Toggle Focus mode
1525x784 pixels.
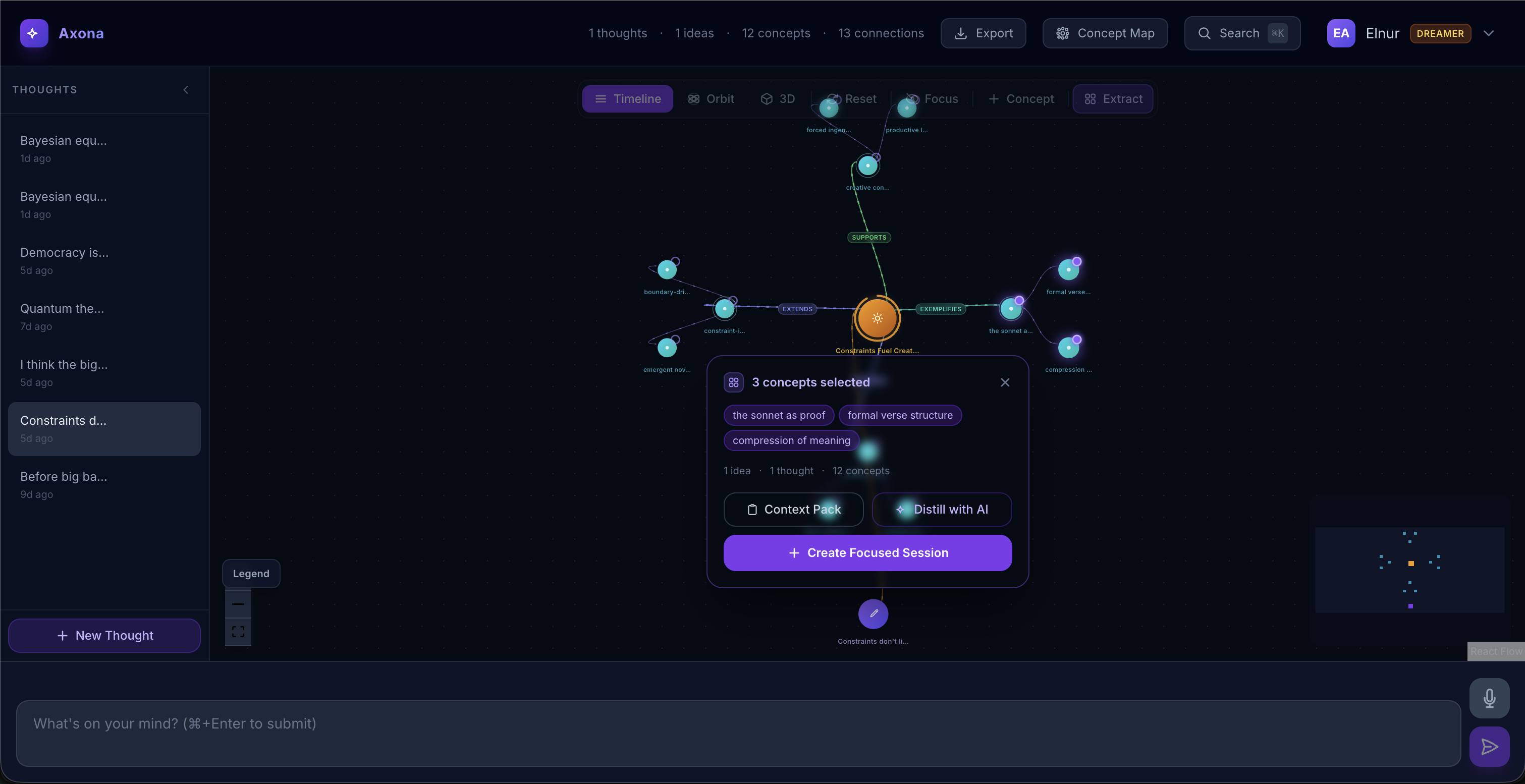[933, 99]
